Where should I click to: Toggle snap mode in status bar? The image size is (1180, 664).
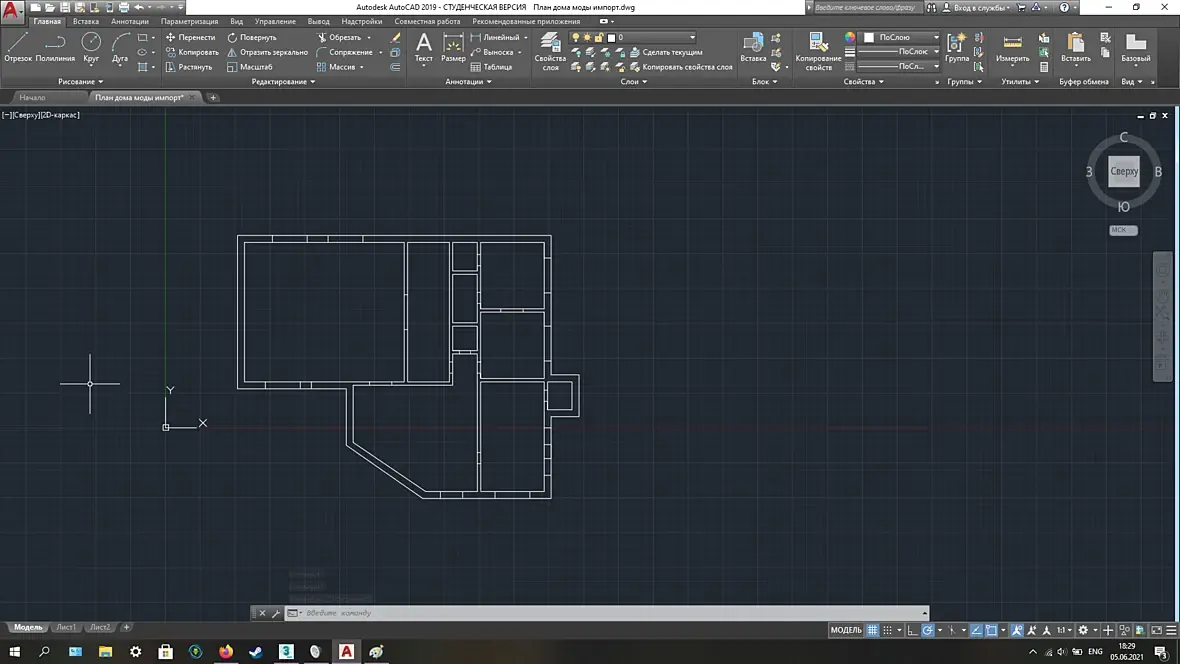click(x=887, y=630)
